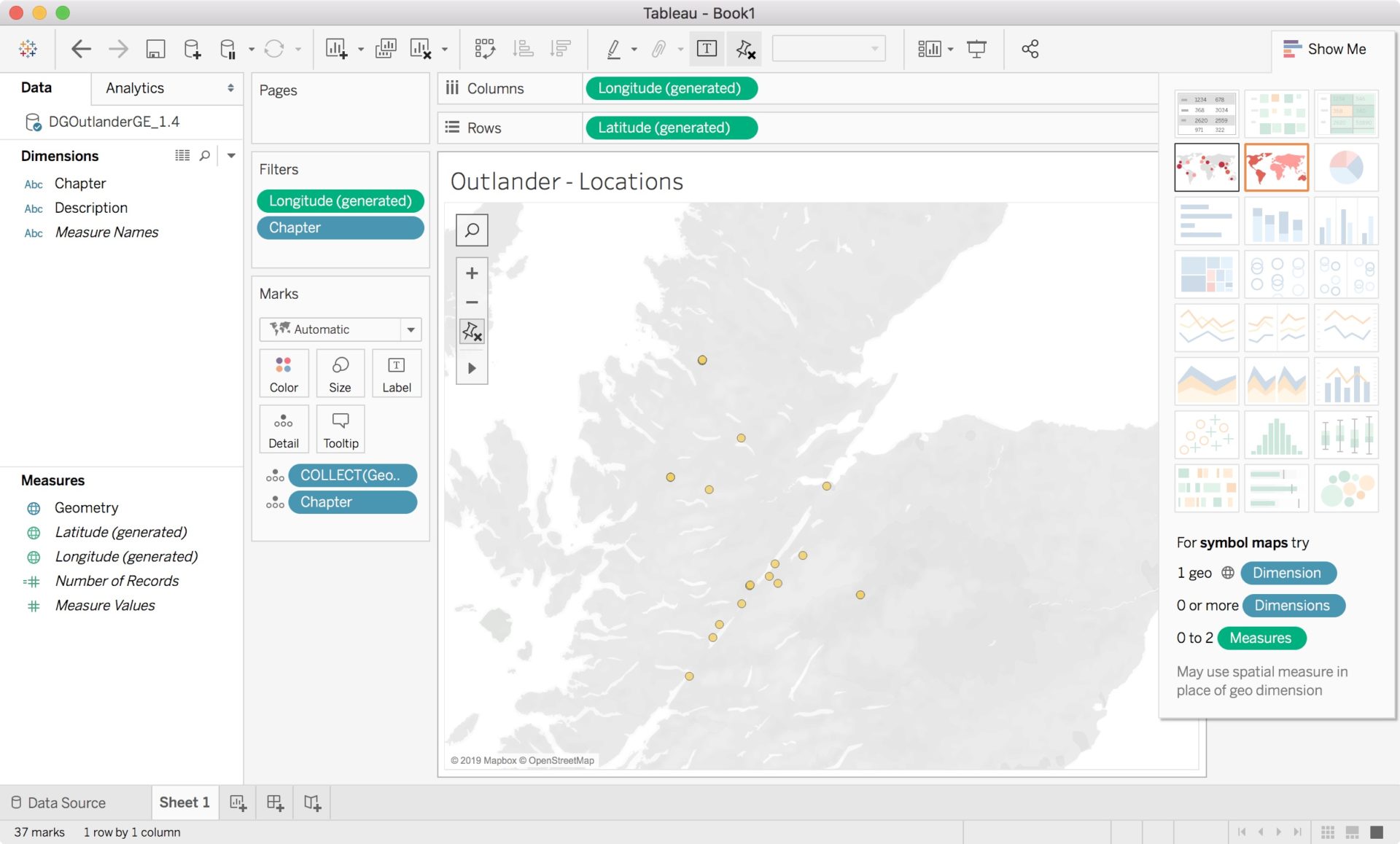Screen dimensions: 1400x844
Task: Click the Swap Rows and Columns icon
Action: (485, 49)
